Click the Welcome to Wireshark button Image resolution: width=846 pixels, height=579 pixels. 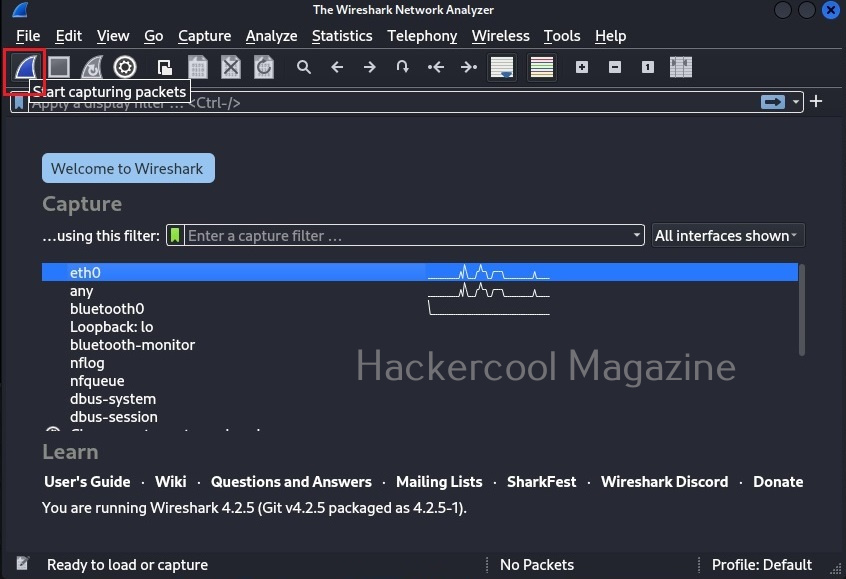tap(128, 168)
